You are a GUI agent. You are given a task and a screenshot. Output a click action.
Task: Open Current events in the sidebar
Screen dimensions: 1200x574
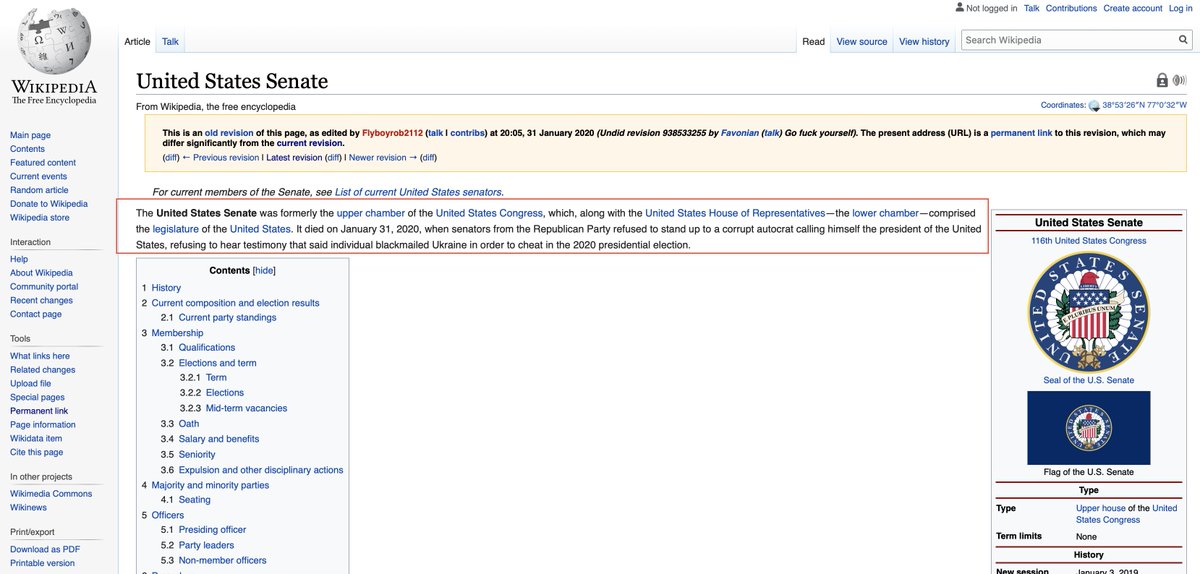(x=39, y=176)
